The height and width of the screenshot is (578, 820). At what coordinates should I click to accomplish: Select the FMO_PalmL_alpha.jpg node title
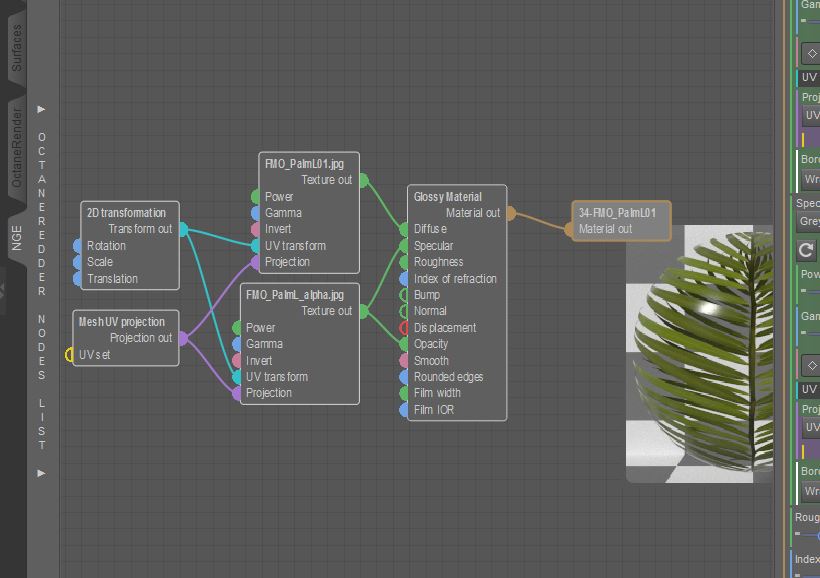tap(295, 295)
